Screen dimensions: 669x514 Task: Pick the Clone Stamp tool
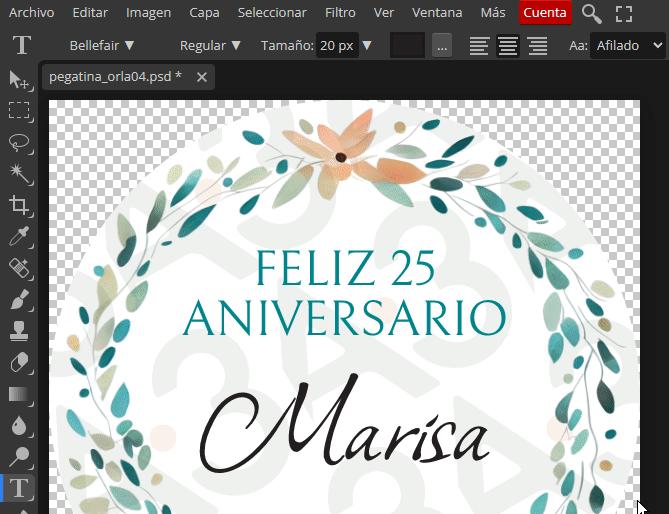[19, 331]
